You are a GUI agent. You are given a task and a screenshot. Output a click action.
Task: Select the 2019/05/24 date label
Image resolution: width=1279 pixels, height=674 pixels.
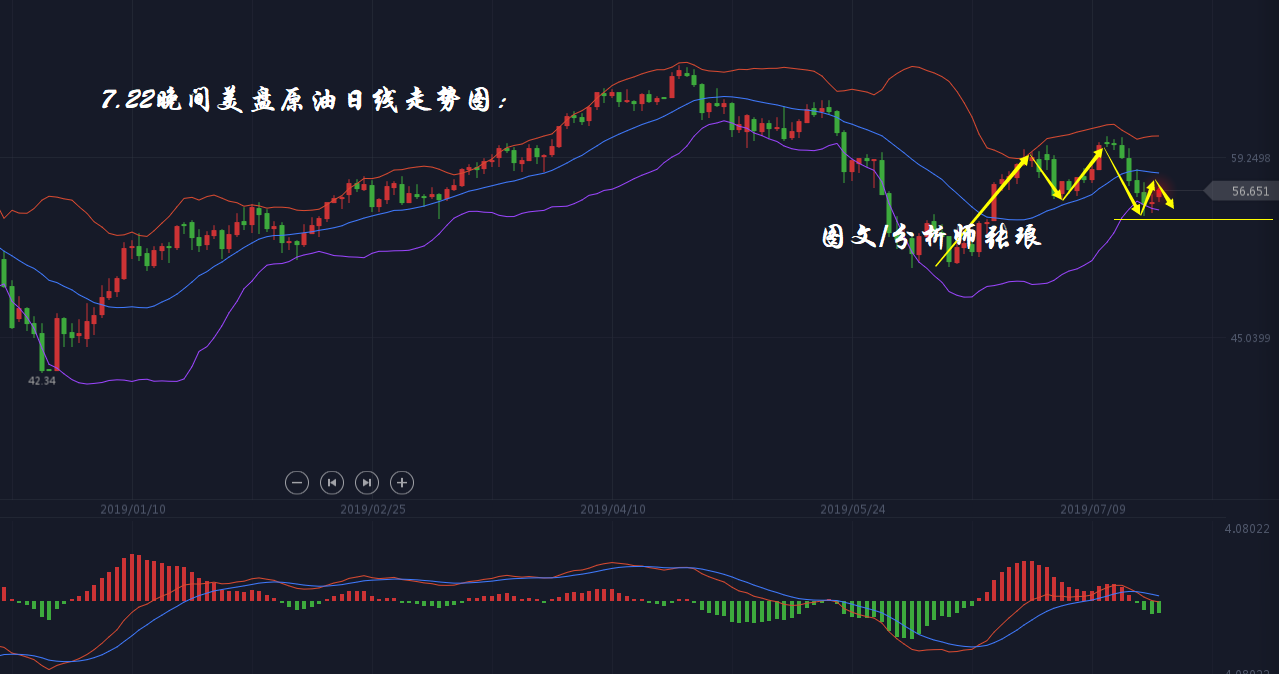point(853,509)
